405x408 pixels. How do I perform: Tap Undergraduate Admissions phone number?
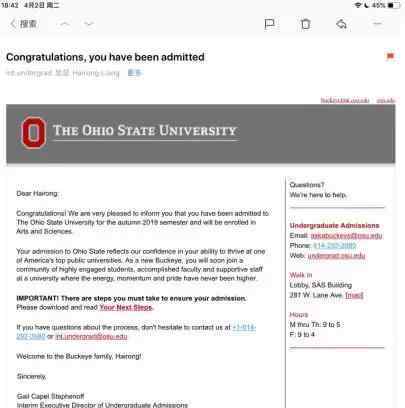pyautogui.click(x=335, y=246)
